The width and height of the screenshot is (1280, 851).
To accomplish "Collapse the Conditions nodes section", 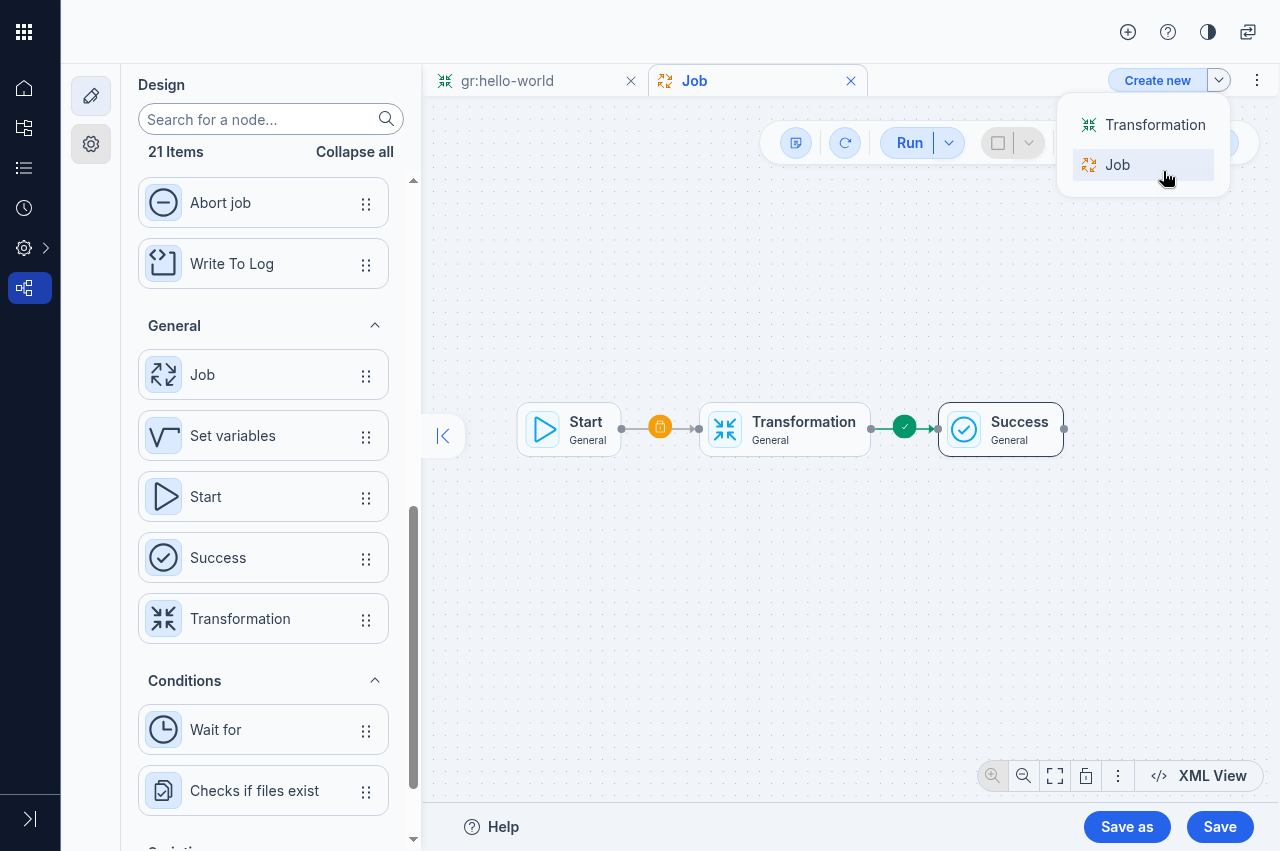I will pos(375,681).
